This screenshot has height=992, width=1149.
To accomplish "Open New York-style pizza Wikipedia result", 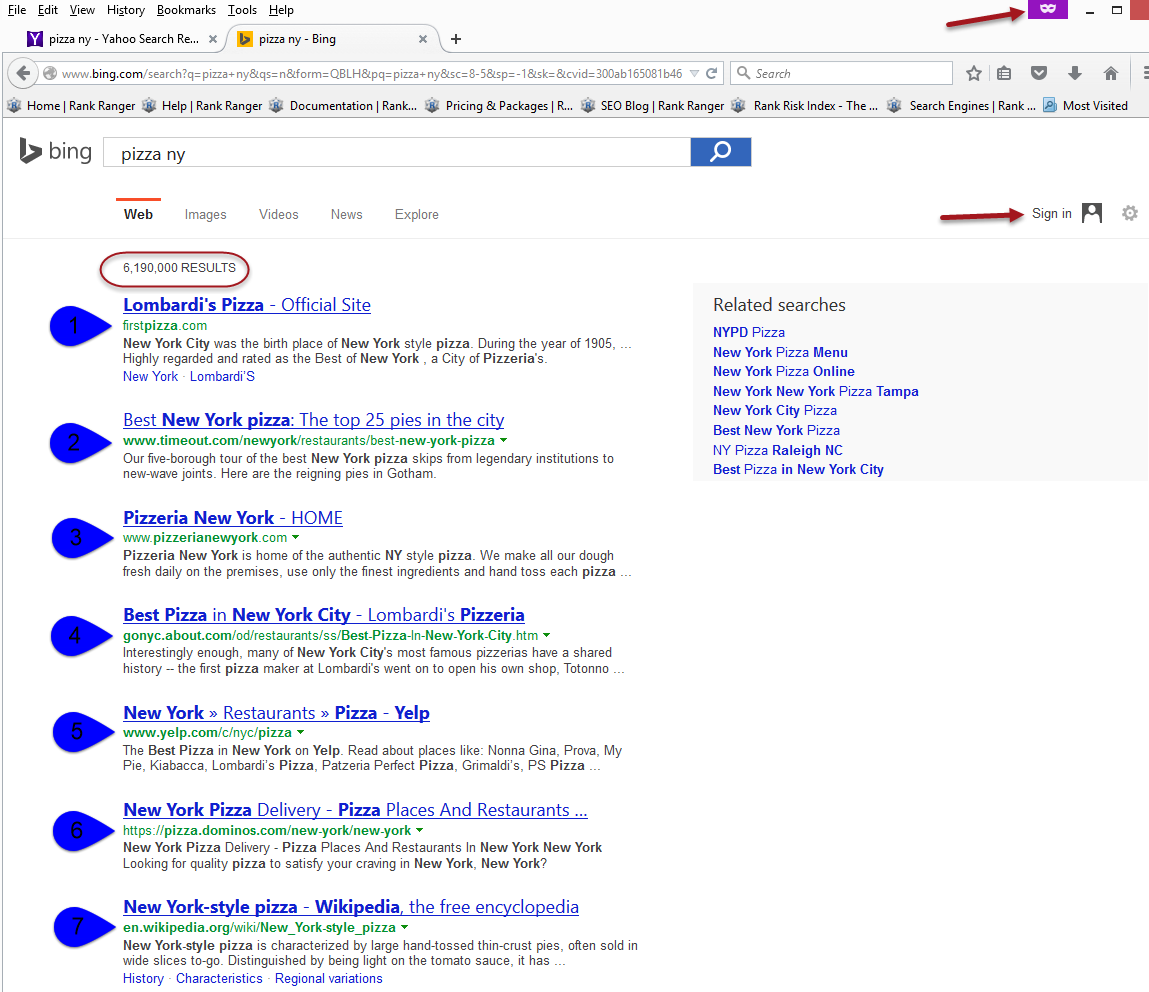I will [x=351, y=907].
